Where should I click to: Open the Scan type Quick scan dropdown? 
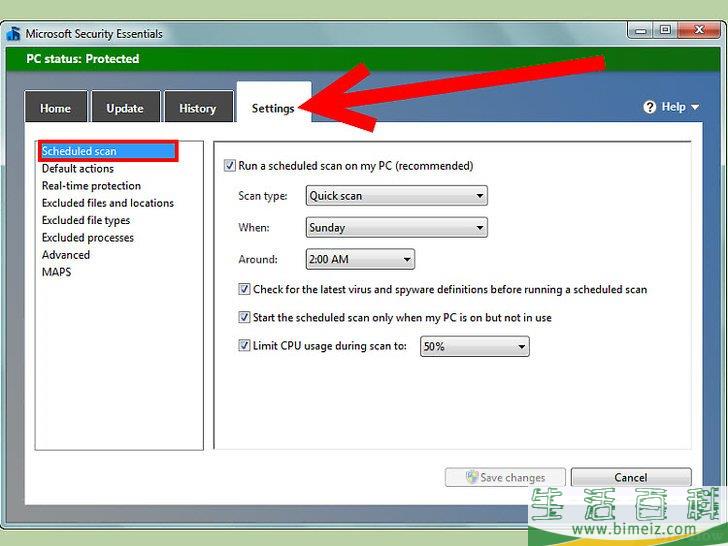(396, 195)
